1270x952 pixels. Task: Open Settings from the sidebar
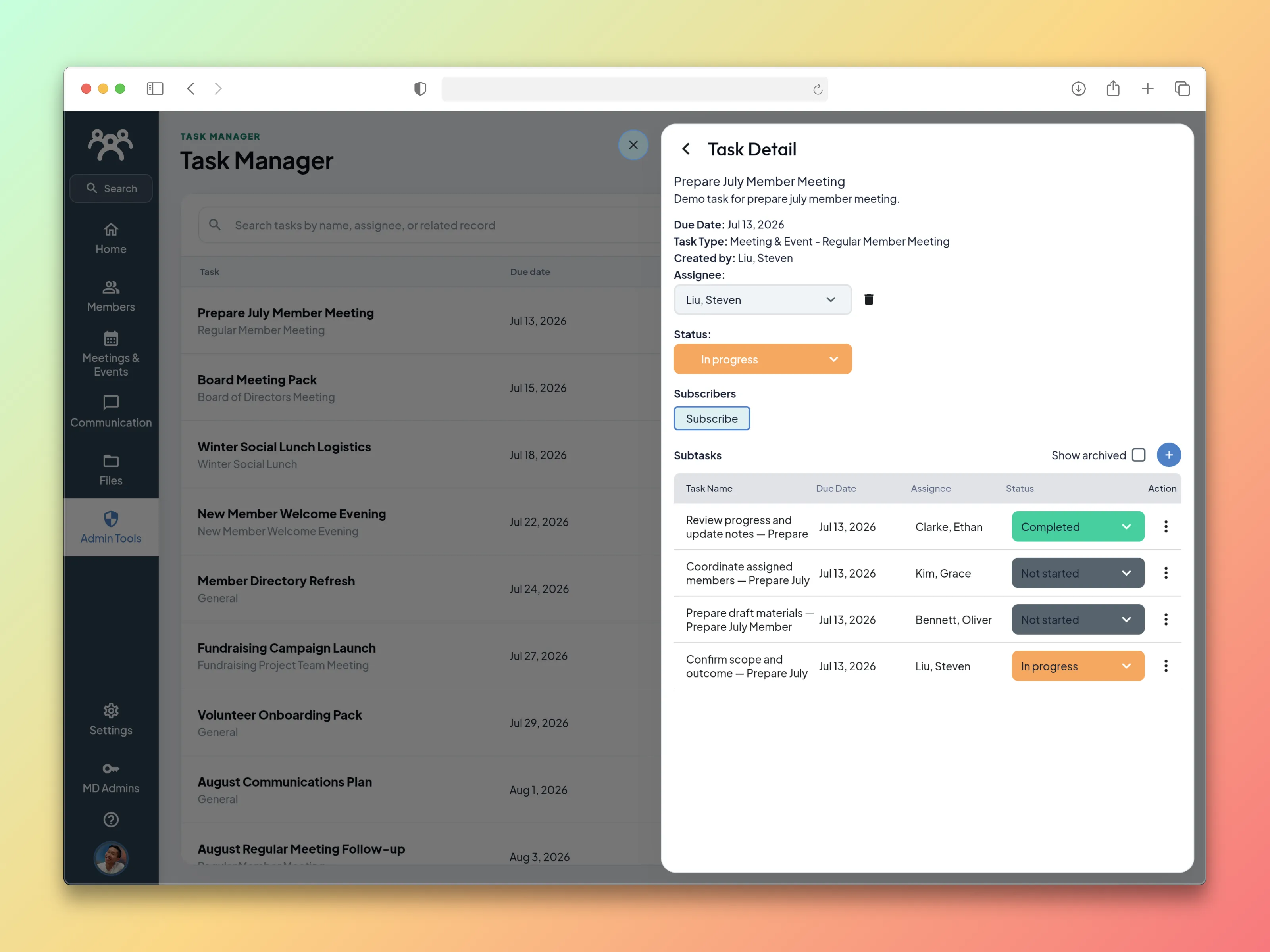point(111,720)
